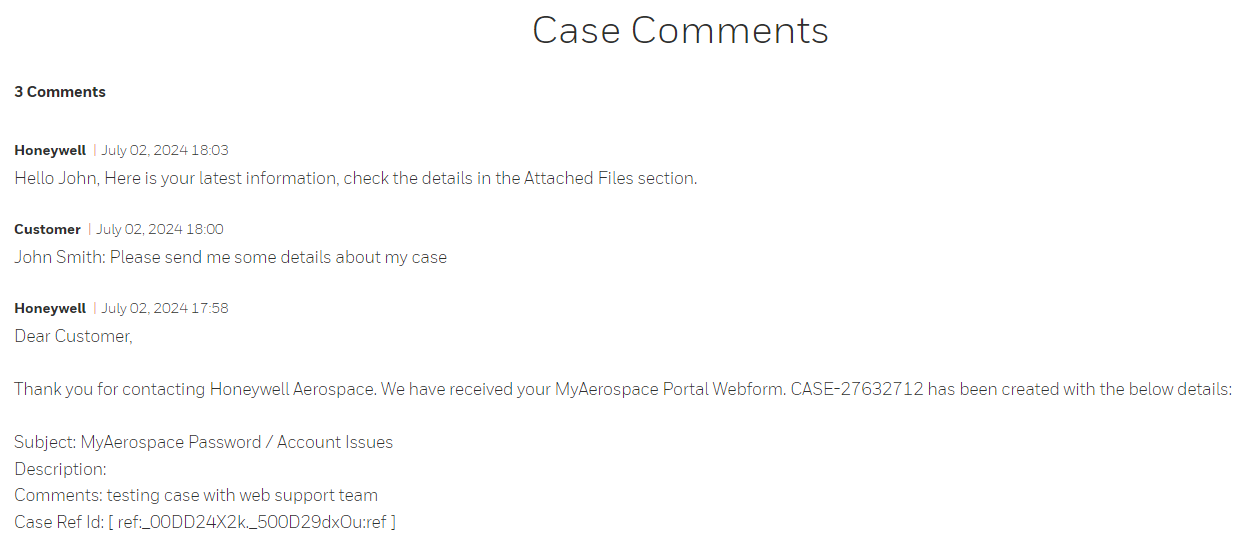Select Honeywell author name on 17:58 comment

(50, 308)
